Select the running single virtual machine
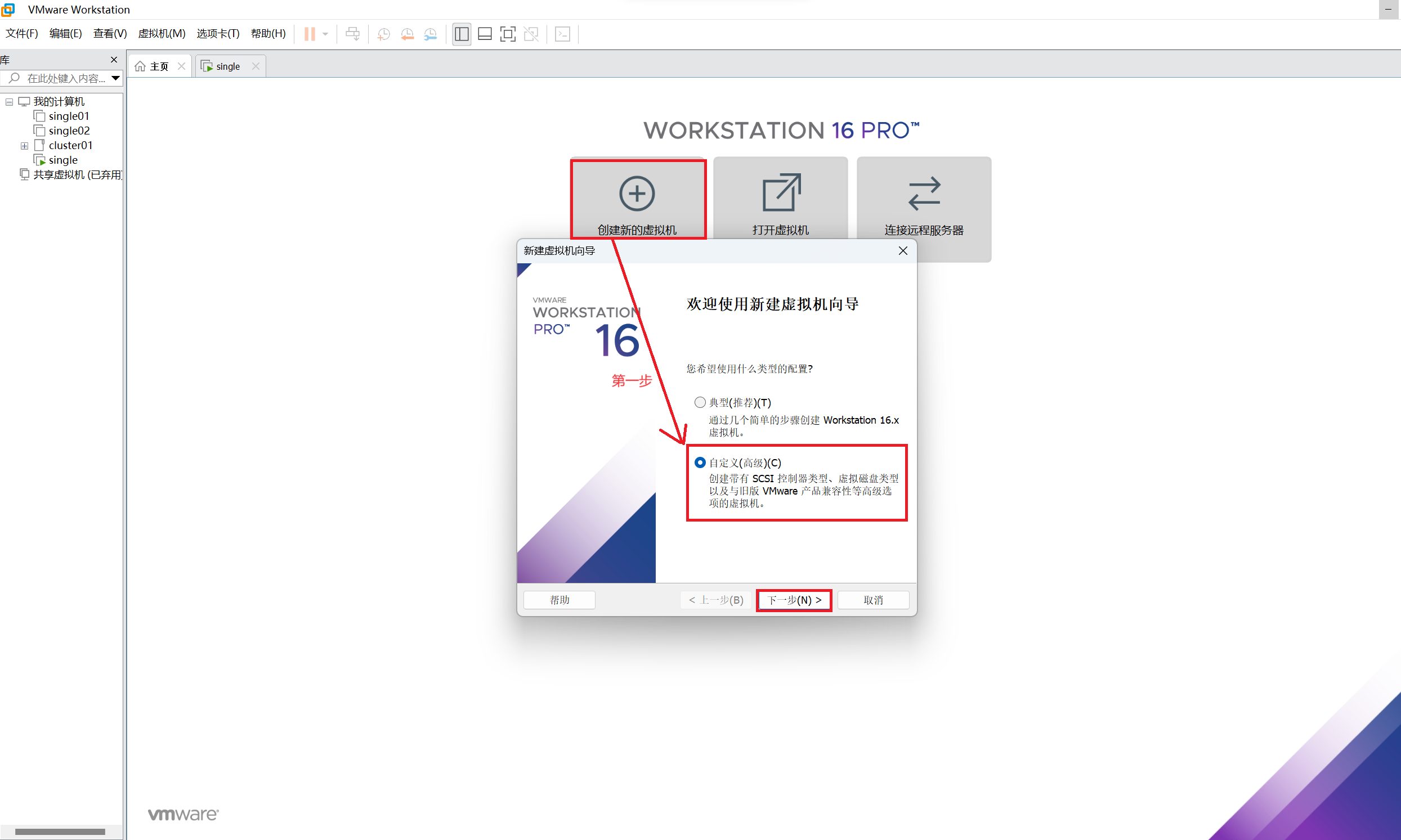 [x=63, y=160]
